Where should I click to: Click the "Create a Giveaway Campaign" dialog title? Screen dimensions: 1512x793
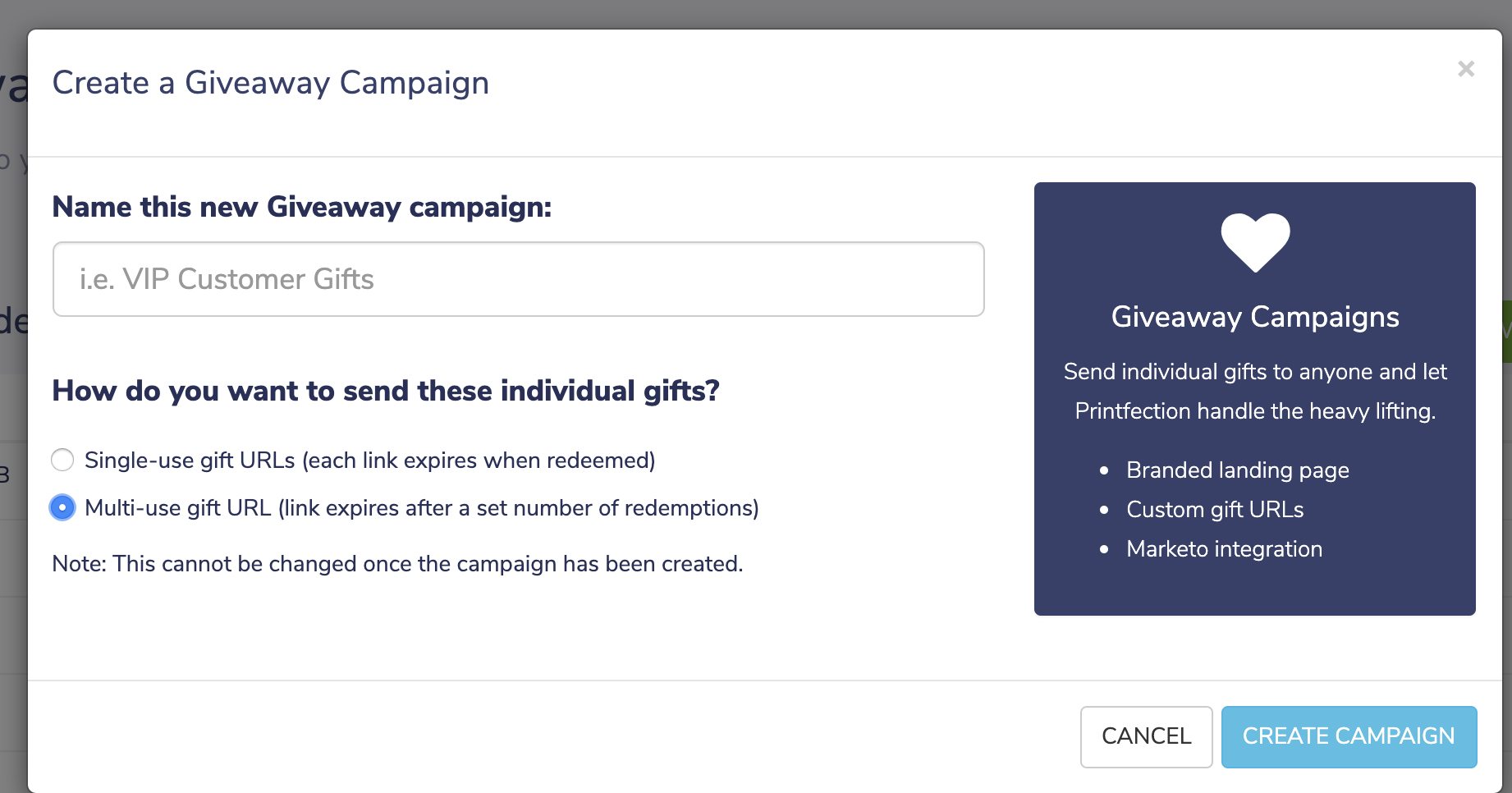tap(271, 83)
